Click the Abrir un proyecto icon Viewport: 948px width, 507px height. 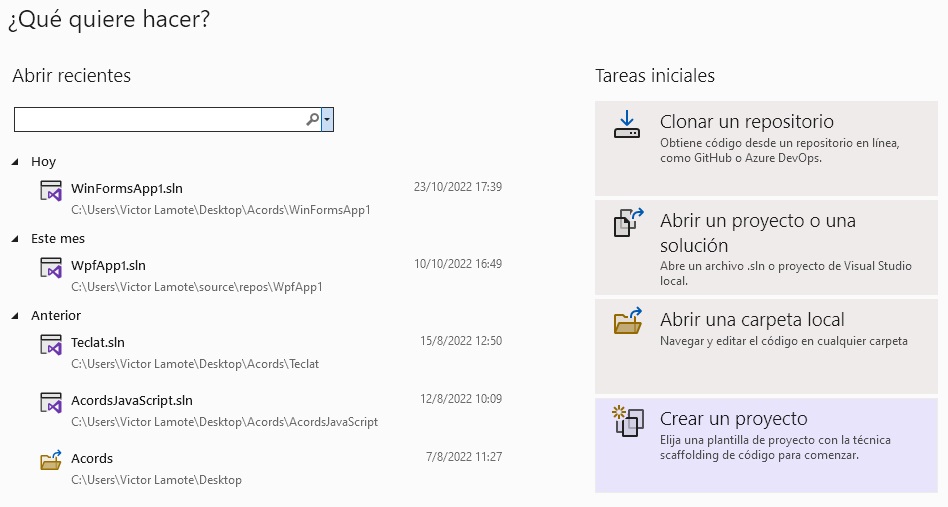pyautogui.click(x=629, y=222)
